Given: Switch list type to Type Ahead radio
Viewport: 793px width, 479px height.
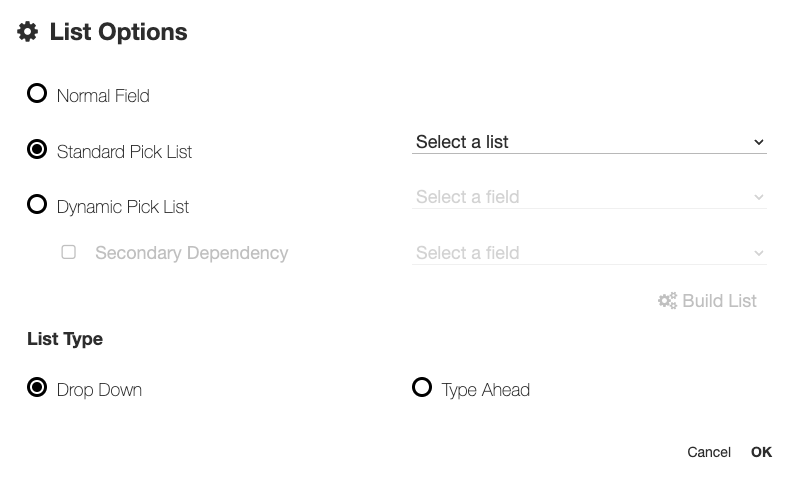Looking at the screenshot, I should [x=422, y=388].
